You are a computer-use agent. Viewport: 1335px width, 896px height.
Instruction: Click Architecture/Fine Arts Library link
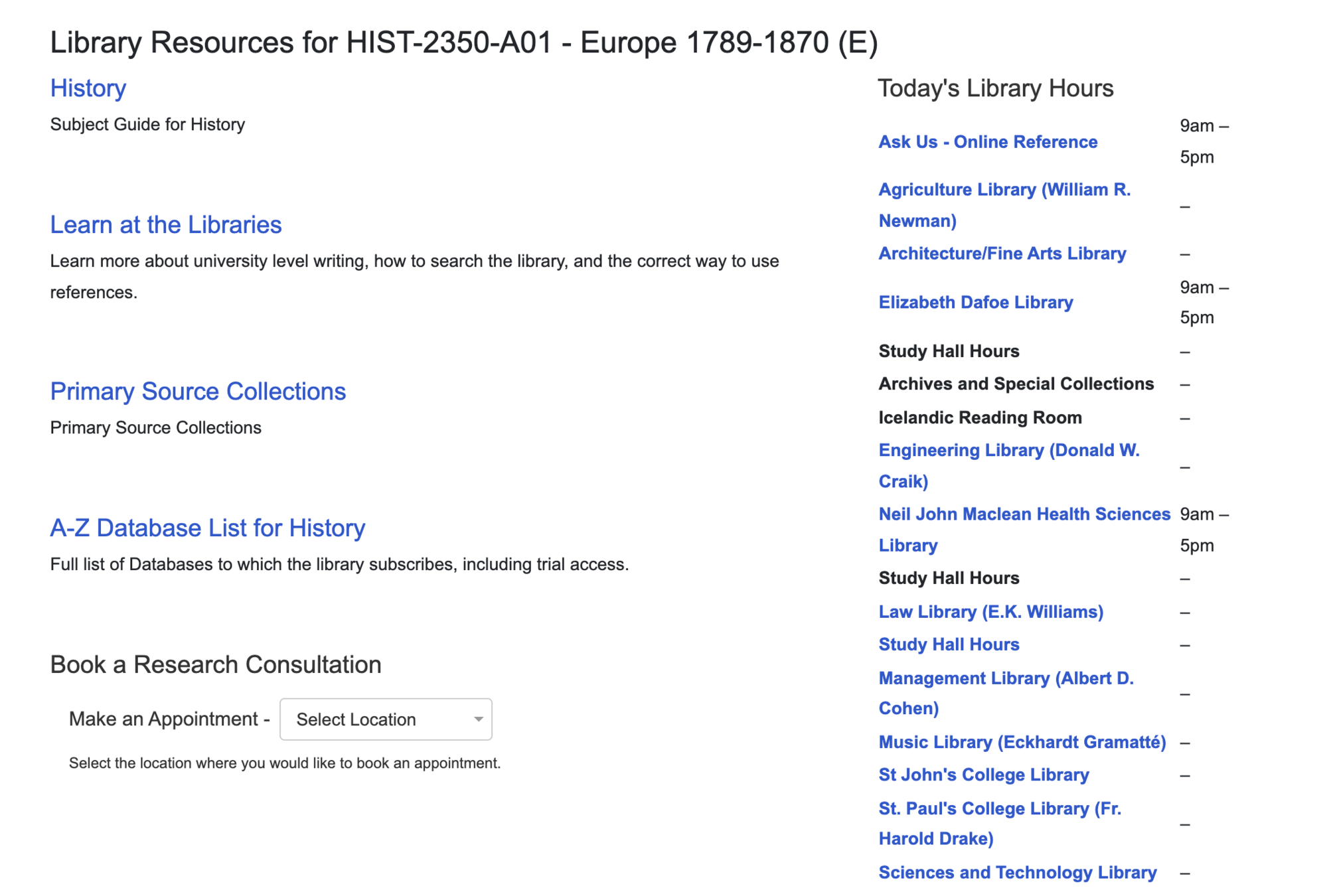1002,254
